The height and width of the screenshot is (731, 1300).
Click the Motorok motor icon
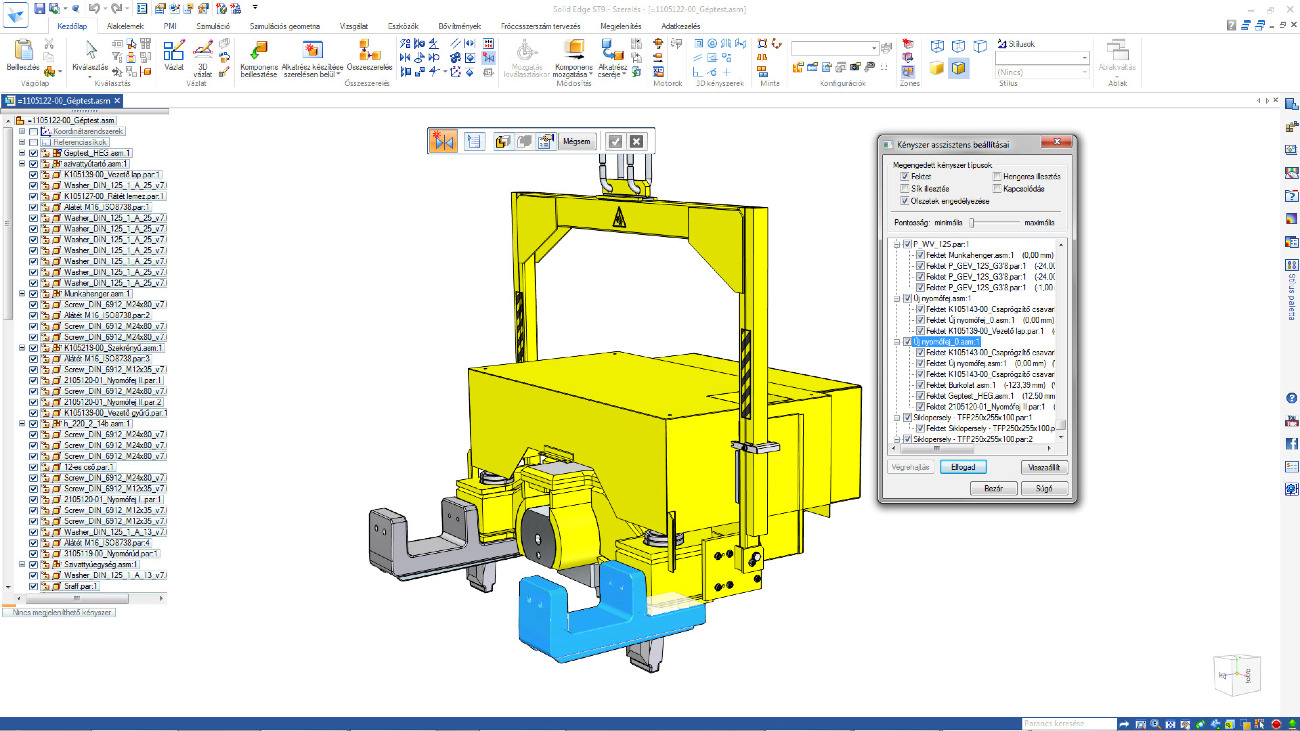tap(659, 43)
